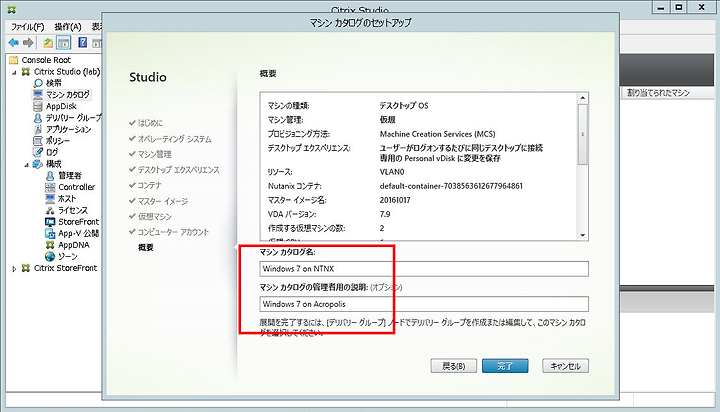Screen dimensions: 720x412
Task: Click the マシン カタログ tree icon
Action: [x=38, y=95]
